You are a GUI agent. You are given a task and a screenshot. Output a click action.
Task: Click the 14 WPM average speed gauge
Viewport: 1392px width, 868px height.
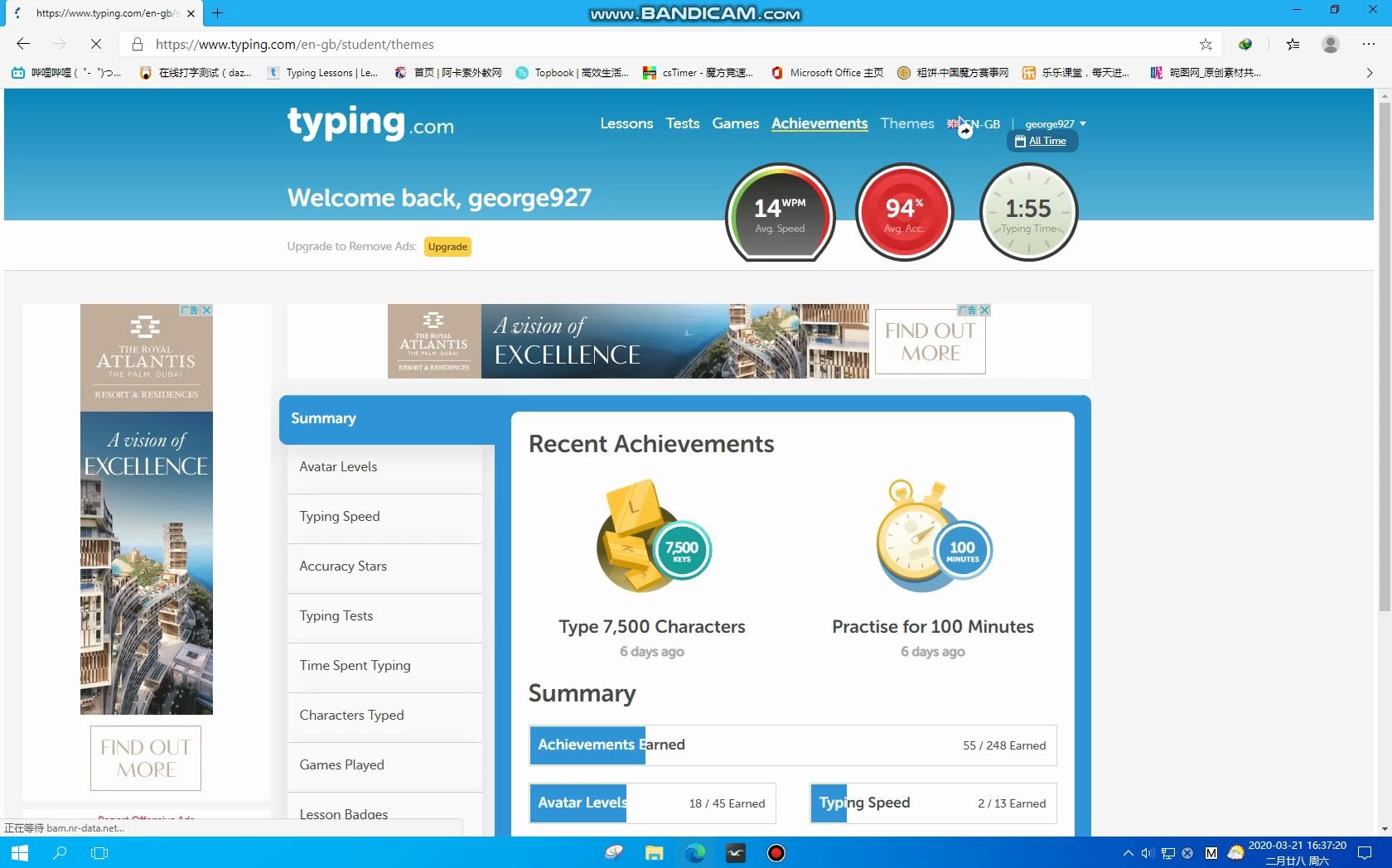(780, 212)
